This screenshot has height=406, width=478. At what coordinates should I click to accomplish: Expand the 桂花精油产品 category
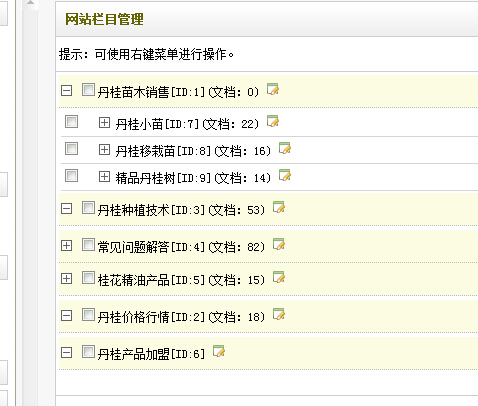coord(67,279)
